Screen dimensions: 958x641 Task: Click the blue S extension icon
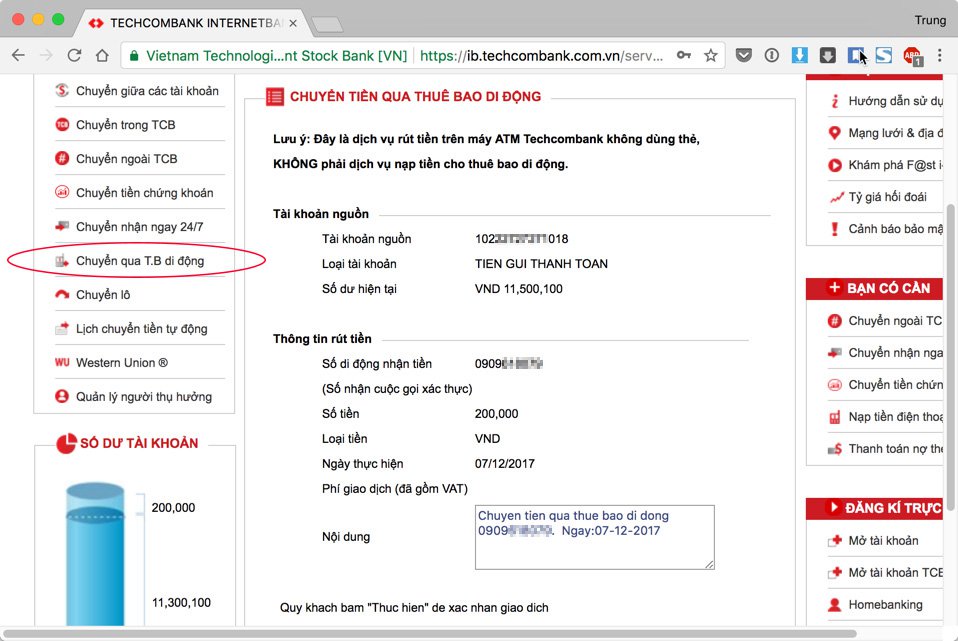pyautogui.click(x=883, y=56)
